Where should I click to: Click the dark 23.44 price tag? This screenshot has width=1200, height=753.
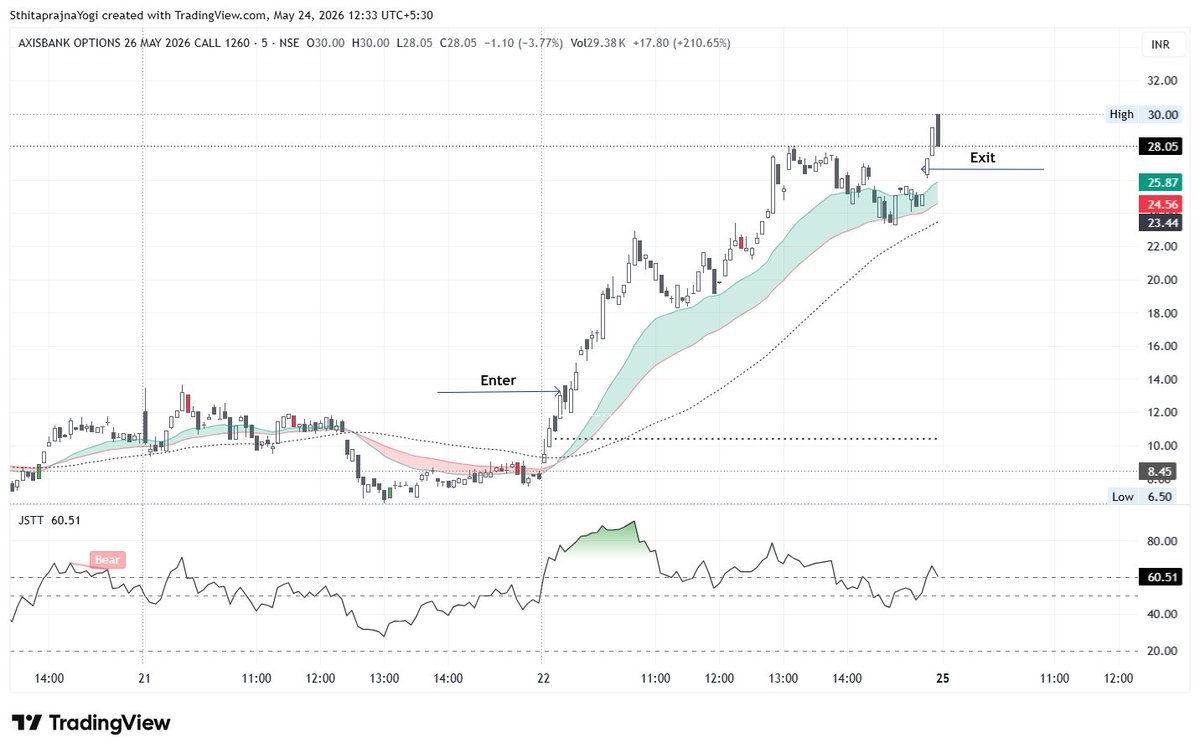pos(1160,223)
